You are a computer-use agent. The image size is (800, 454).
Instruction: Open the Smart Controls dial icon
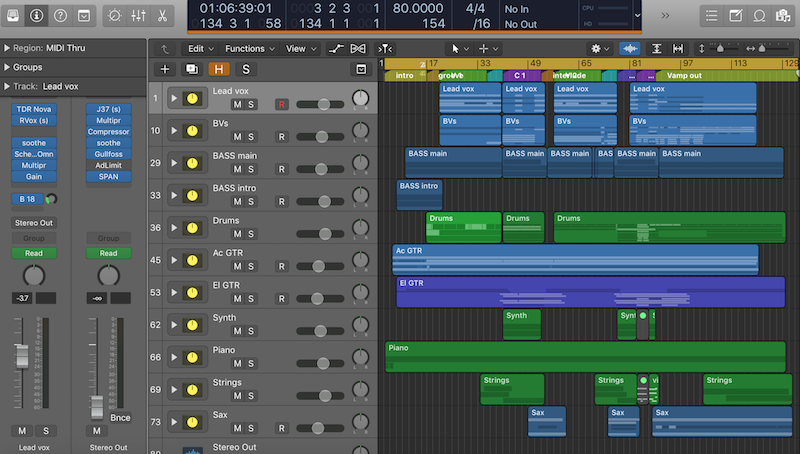(113, 16)
